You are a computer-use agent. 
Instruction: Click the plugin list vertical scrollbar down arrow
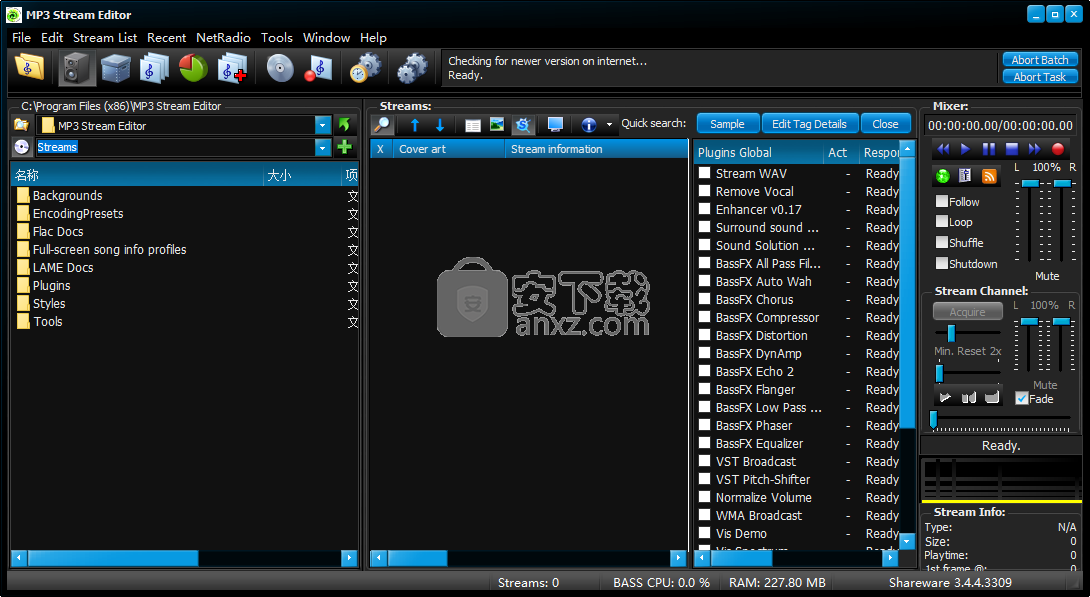point(907,540)
